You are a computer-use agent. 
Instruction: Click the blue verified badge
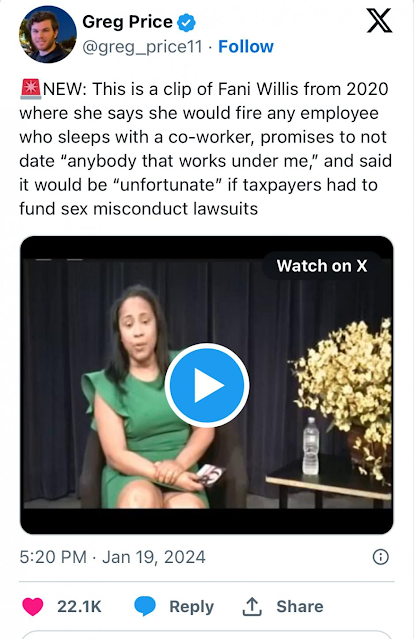186,22
